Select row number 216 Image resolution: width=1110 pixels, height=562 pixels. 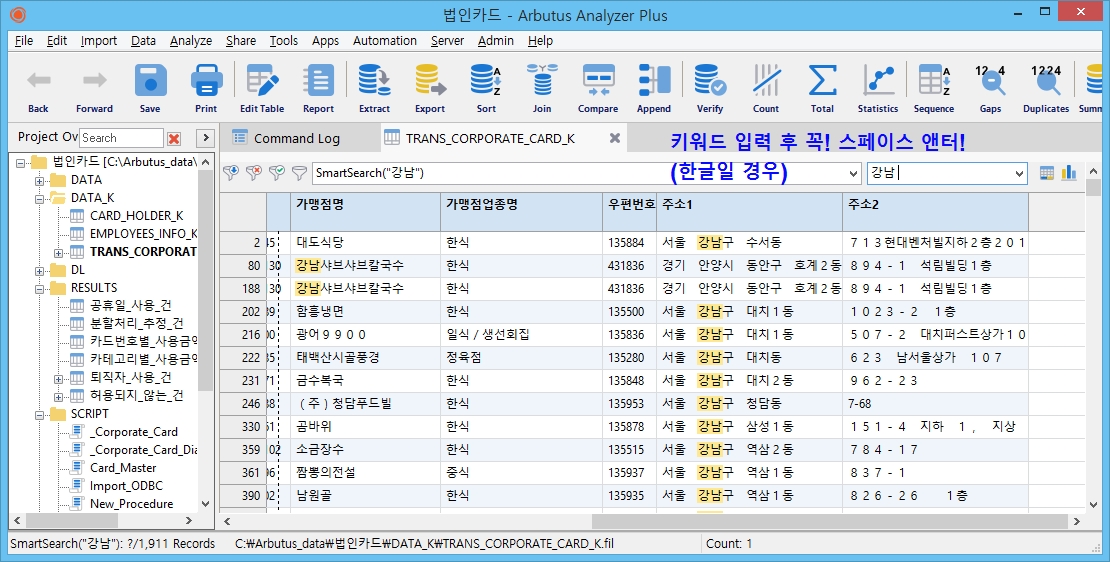click(243, 335)
